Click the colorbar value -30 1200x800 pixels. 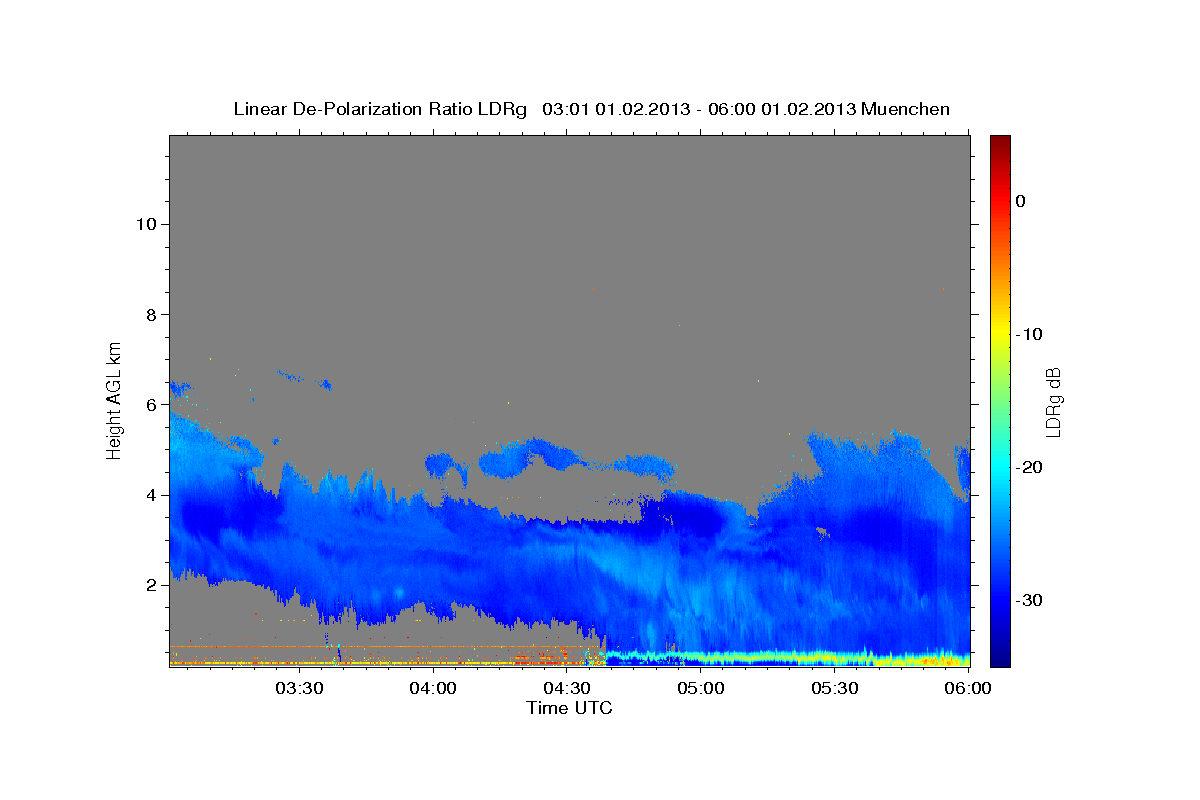pyautogui.click(x=1030, y=600)
